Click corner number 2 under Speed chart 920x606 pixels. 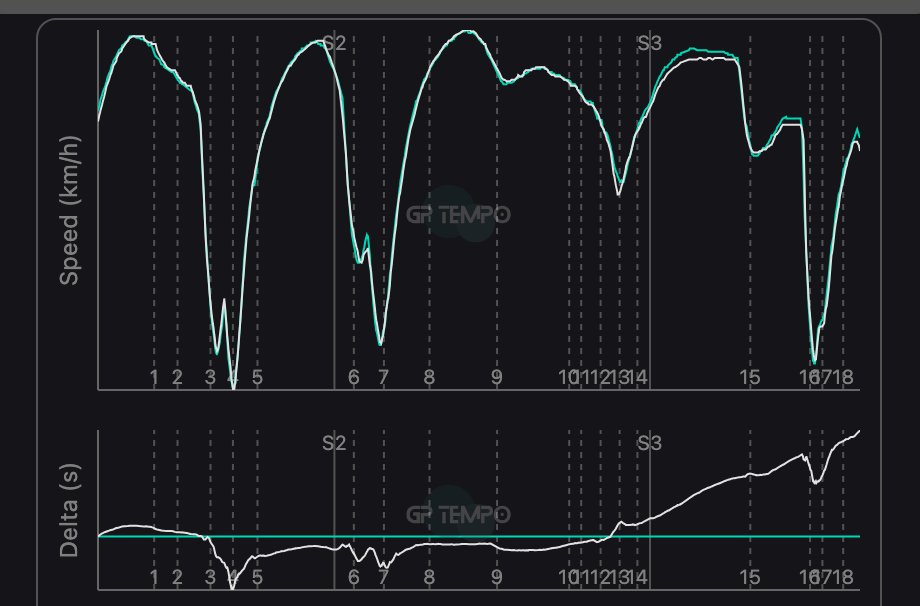(x=177, y=377)
